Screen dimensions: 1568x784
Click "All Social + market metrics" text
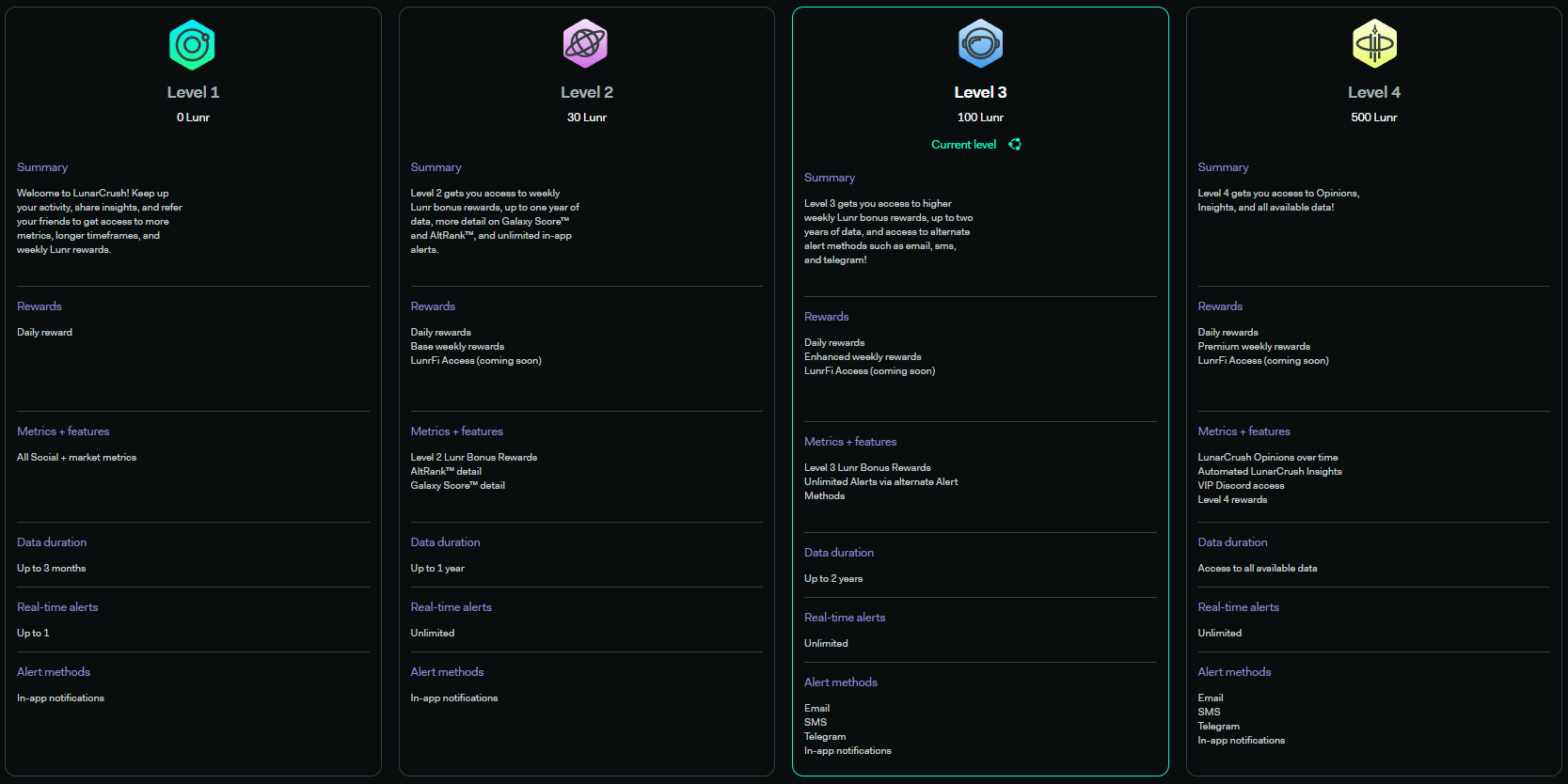76,458
